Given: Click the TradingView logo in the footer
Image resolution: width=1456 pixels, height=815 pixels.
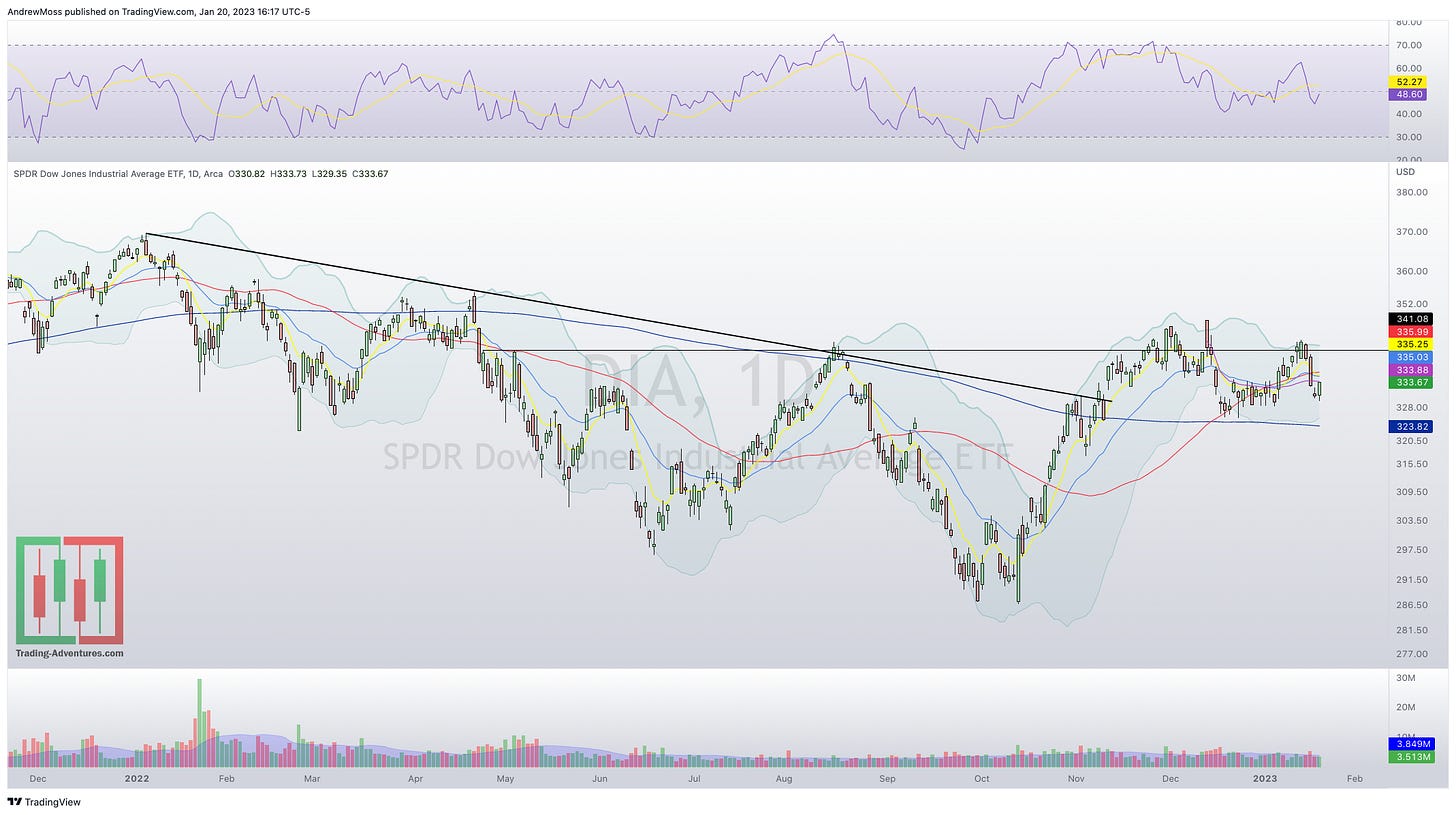Looking at the screenshot, I should [44, 802].
